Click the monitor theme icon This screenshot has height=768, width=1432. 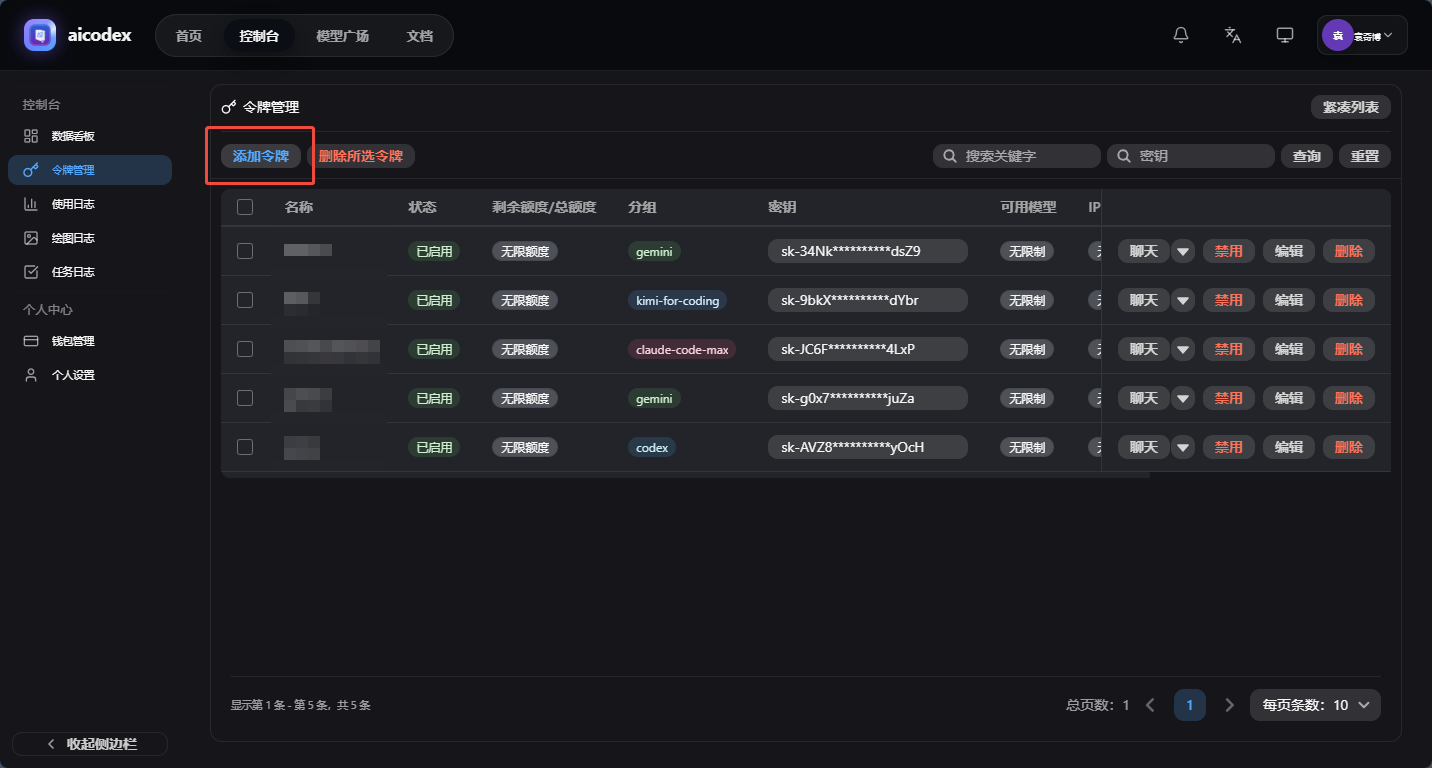click(x=1285, y=35)
